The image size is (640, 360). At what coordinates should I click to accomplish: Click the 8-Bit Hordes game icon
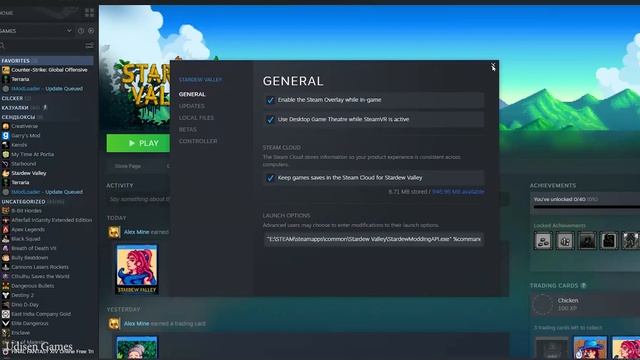pyautogui.click(x=6, y=211)
